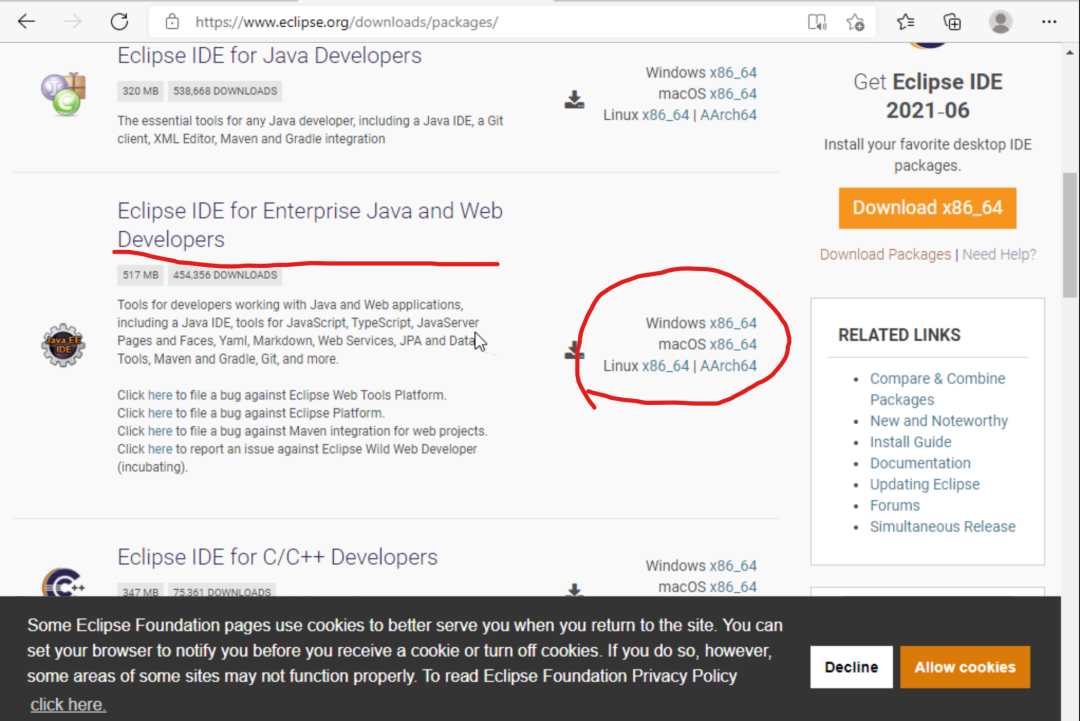This screenshot has height=721, width=1080.
Task: Reload the page with the refresh icon
Action: point(119,21)
